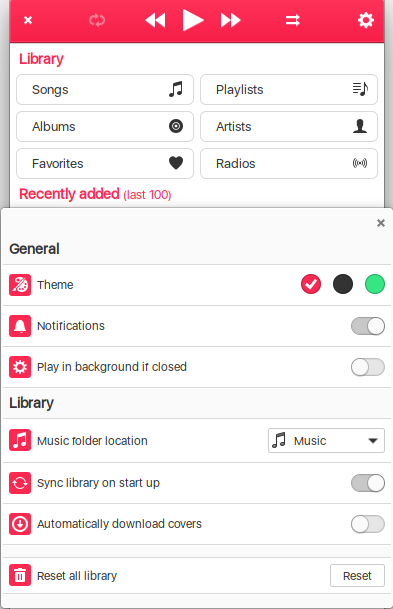Disable Sync library on start up switch

(x=368, y=483)
